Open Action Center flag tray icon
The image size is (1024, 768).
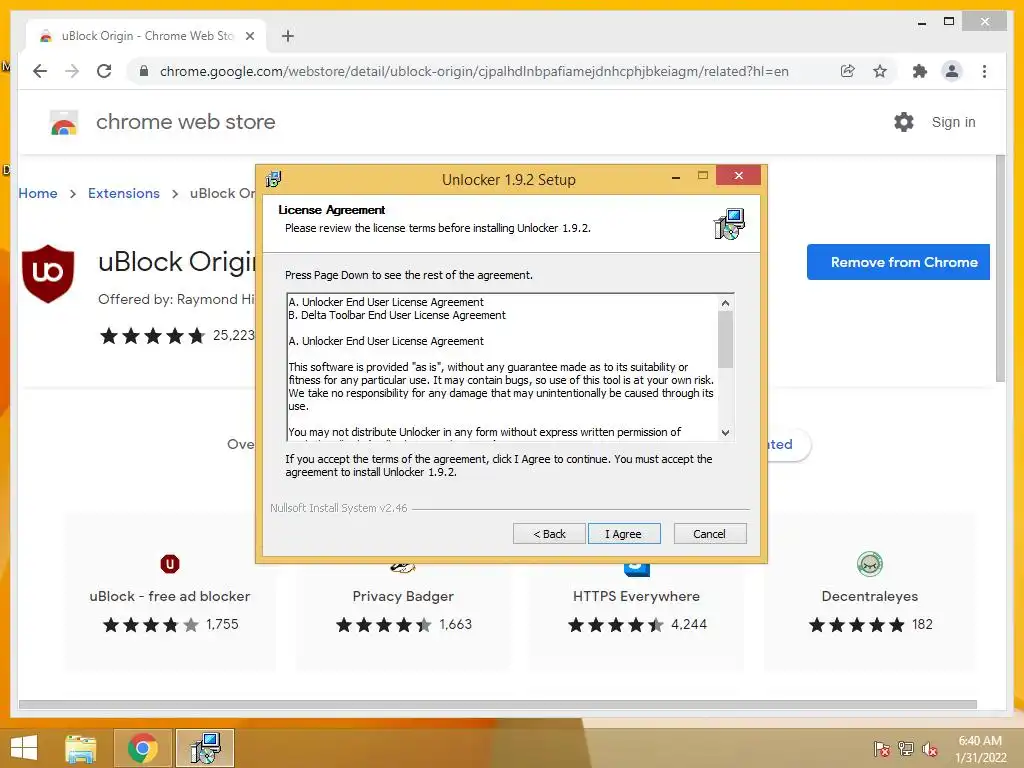click(882, 749)
